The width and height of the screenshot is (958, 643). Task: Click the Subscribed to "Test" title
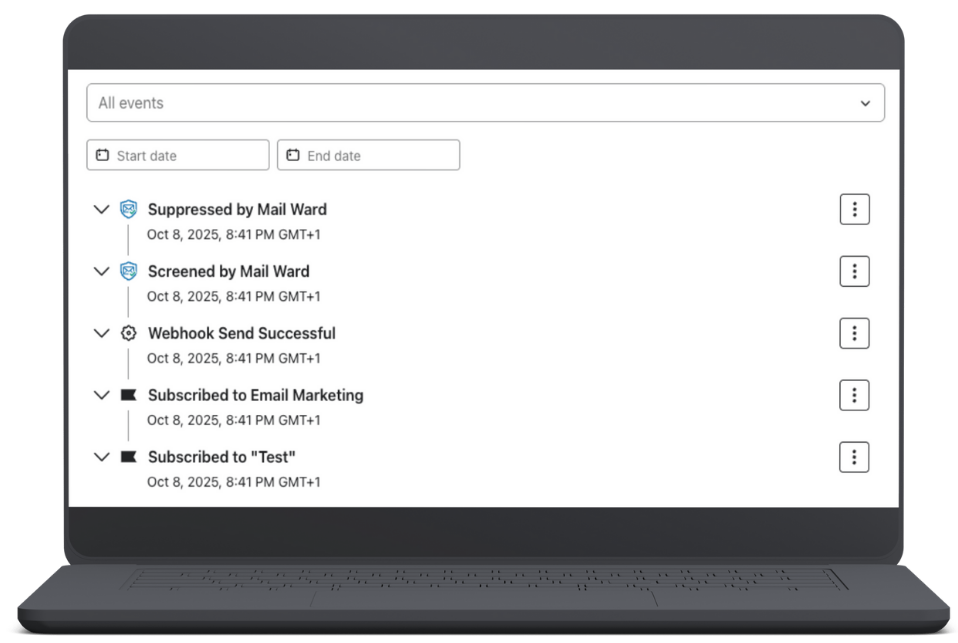tap(222, 457)
